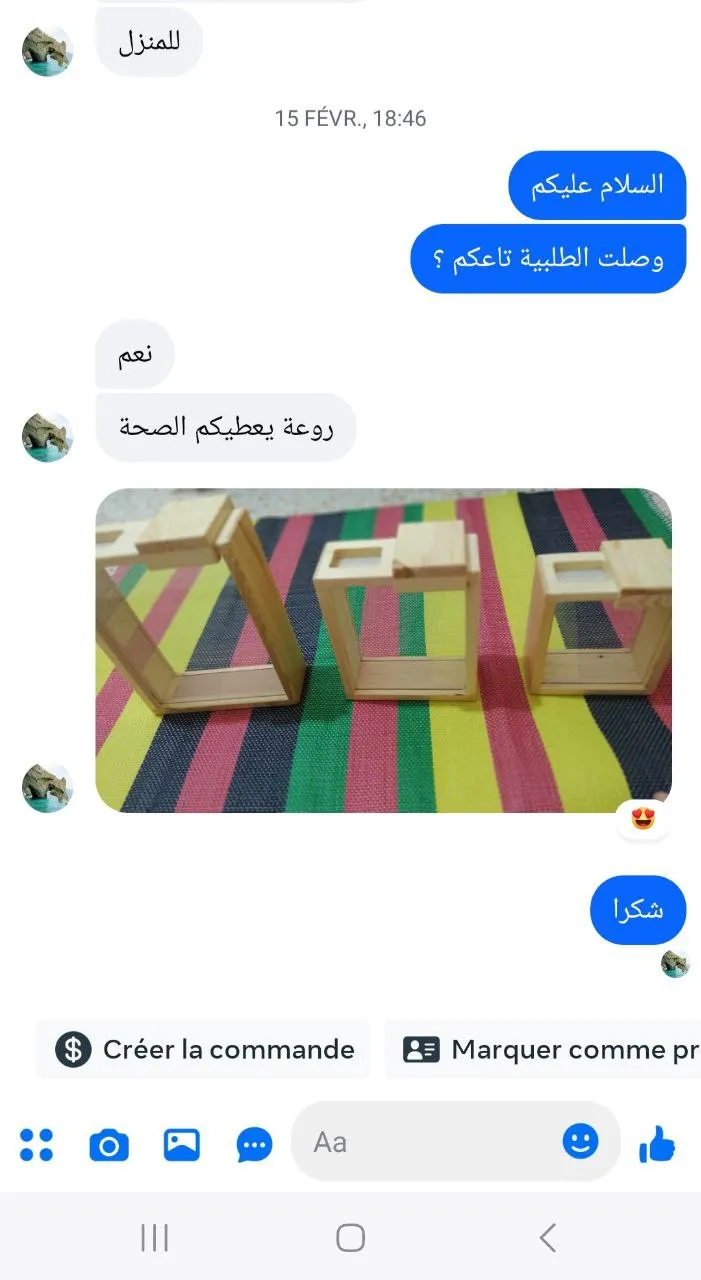Tap the sender avatar beside the photo
The image size is (701, 1280).
click(x=47, y=787)
